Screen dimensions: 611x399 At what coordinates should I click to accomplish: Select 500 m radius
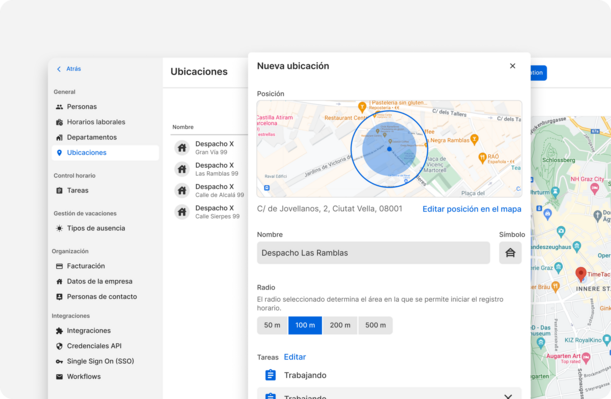[x=375, y=325]
